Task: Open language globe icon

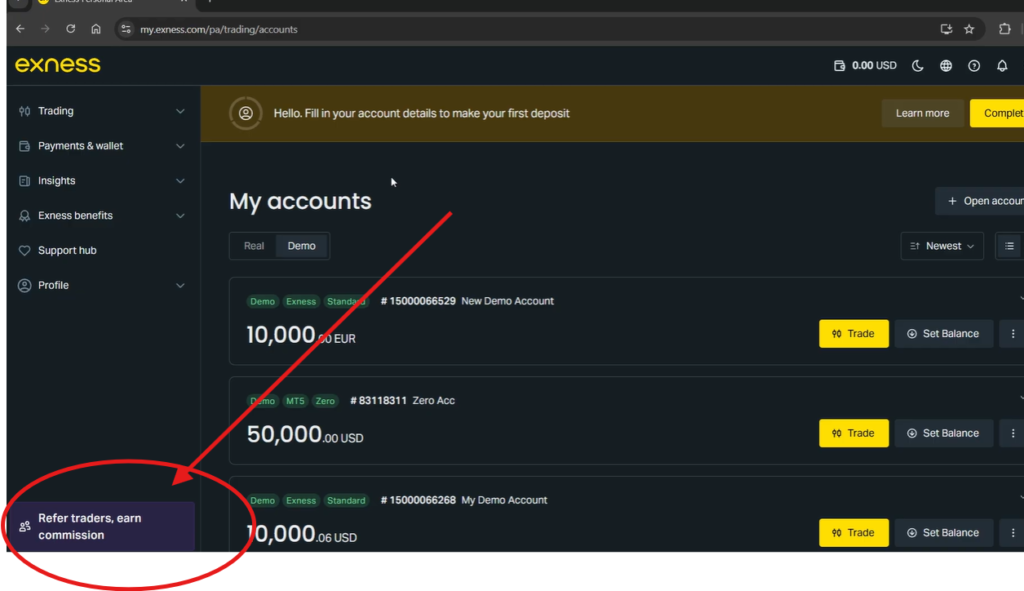Action: (x=946, y=65)
